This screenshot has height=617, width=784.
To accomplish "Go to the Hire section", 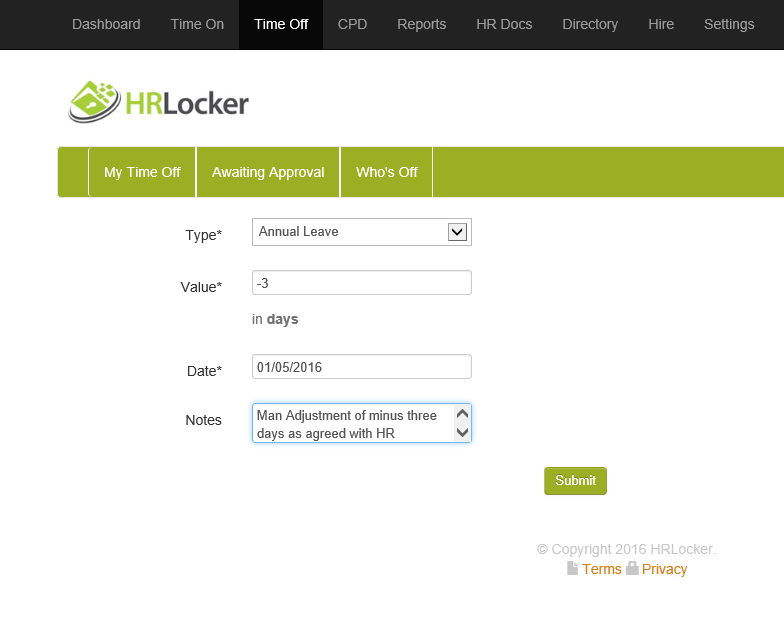I will pos(661,24).
